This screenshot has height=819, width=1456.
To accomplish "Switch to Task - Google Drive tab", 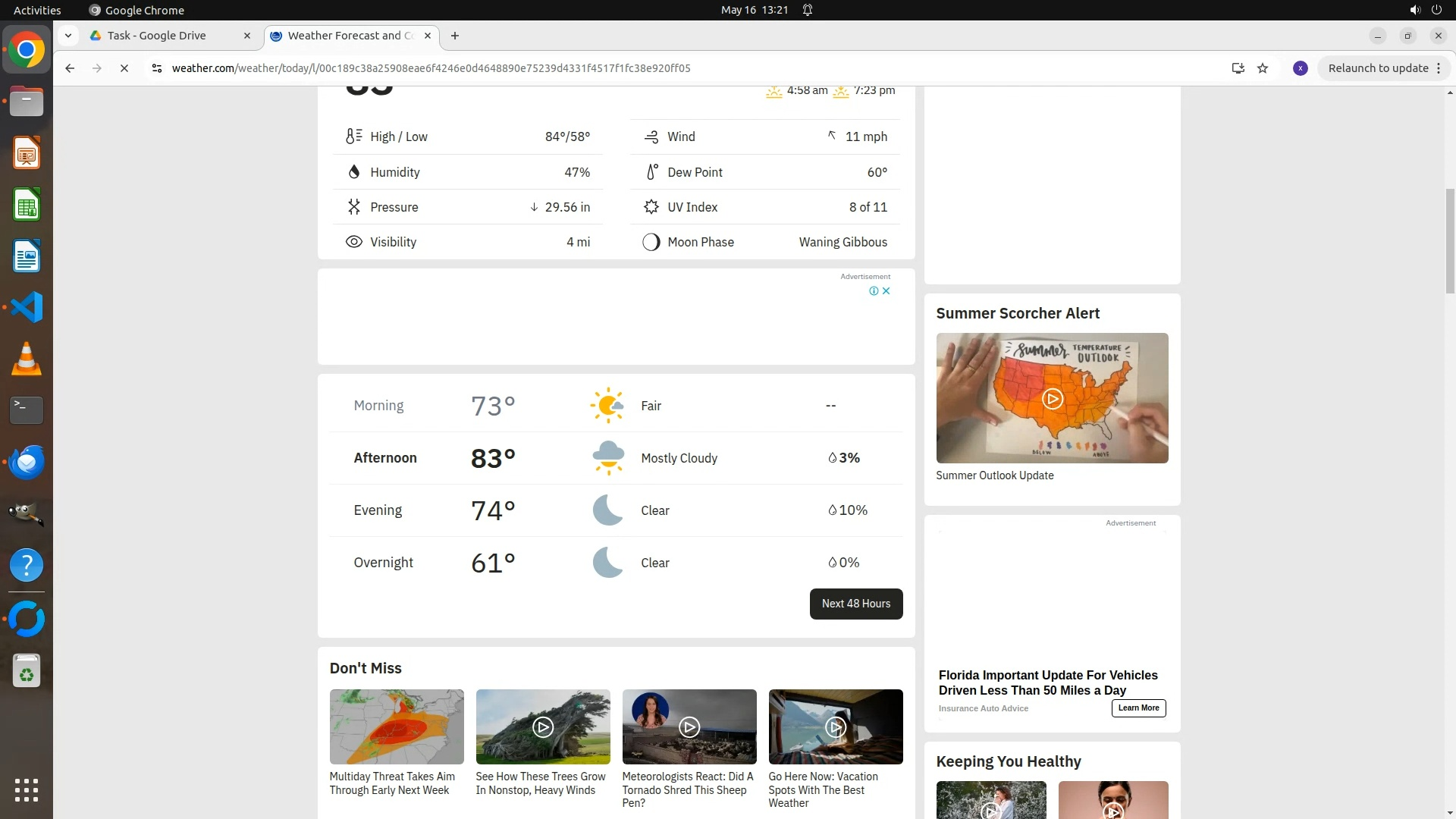I will coord(157,36).
